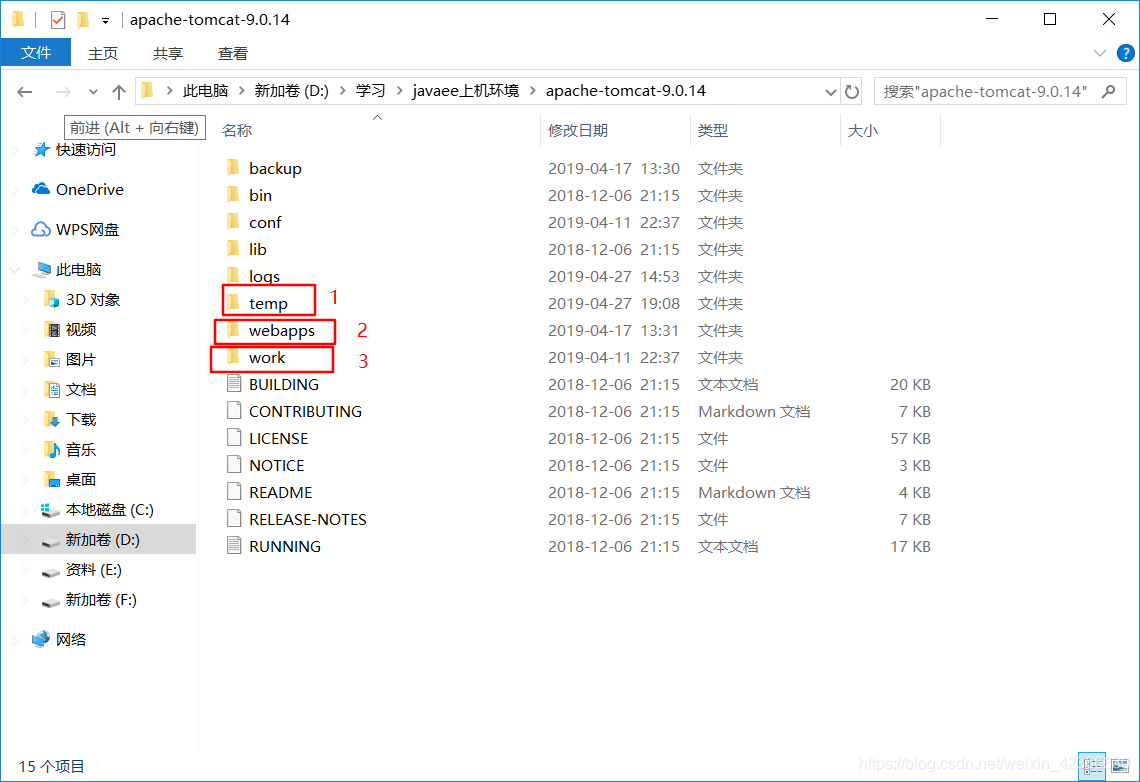
Task: Select the BUILDING text file icon
Action: click(x=233, y=384)
